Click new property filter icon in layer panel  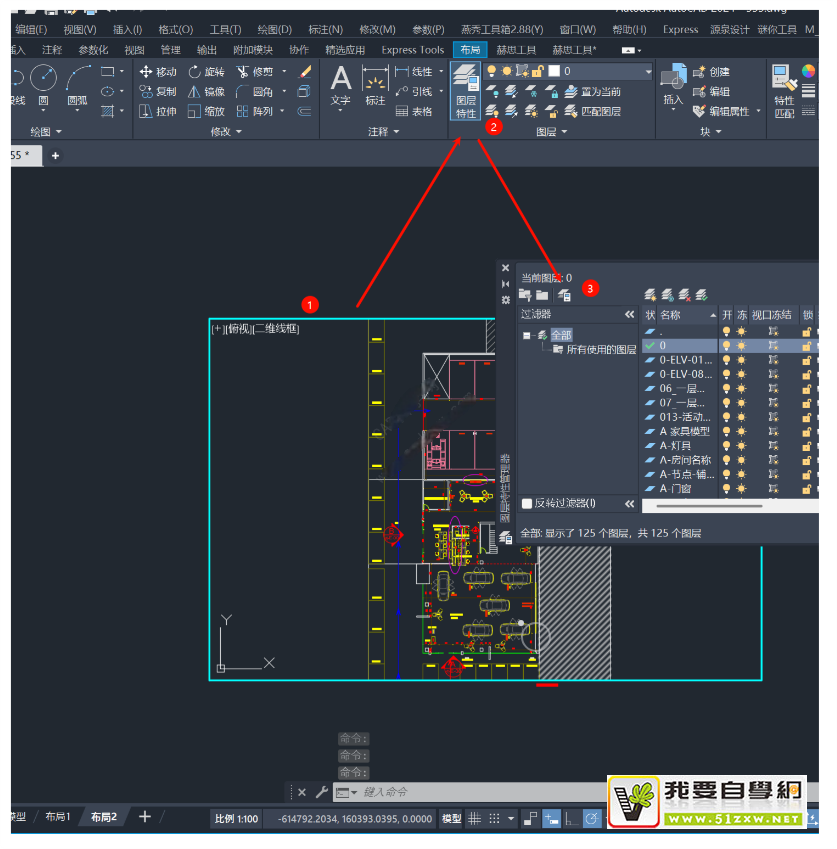524,294
